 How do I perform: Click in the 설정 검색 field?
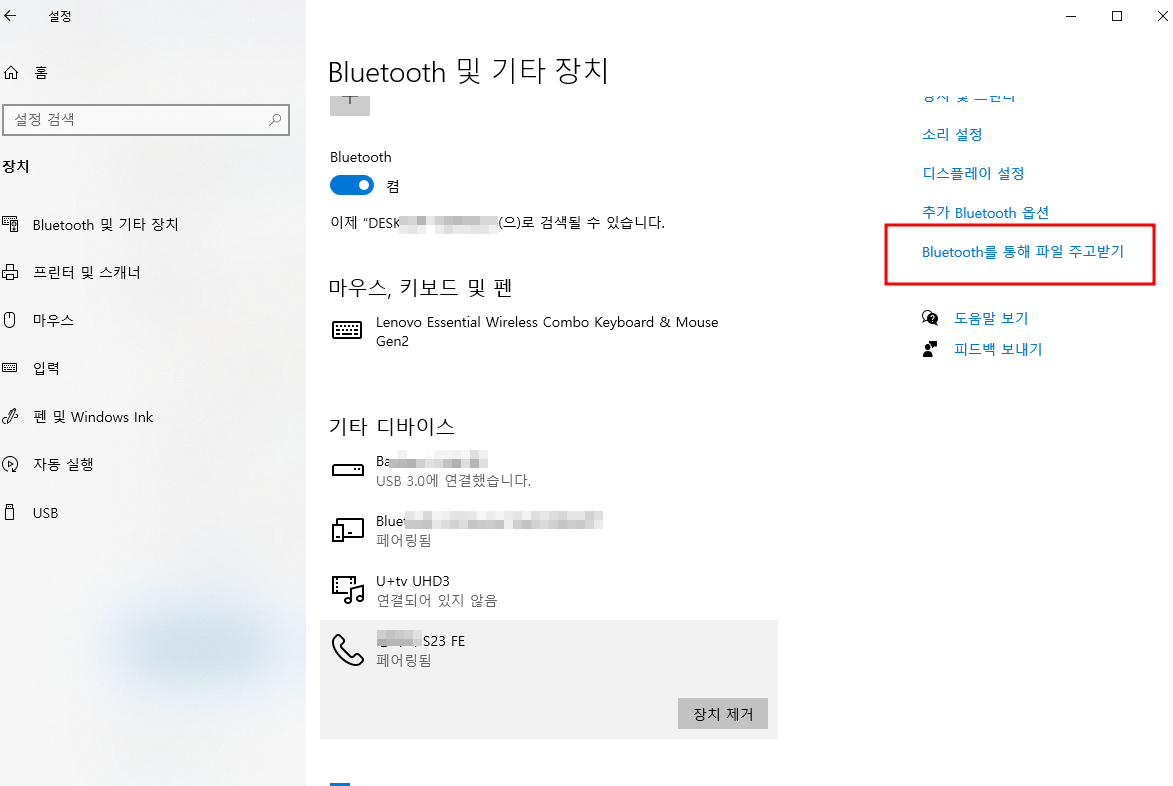tap(146, 120)
